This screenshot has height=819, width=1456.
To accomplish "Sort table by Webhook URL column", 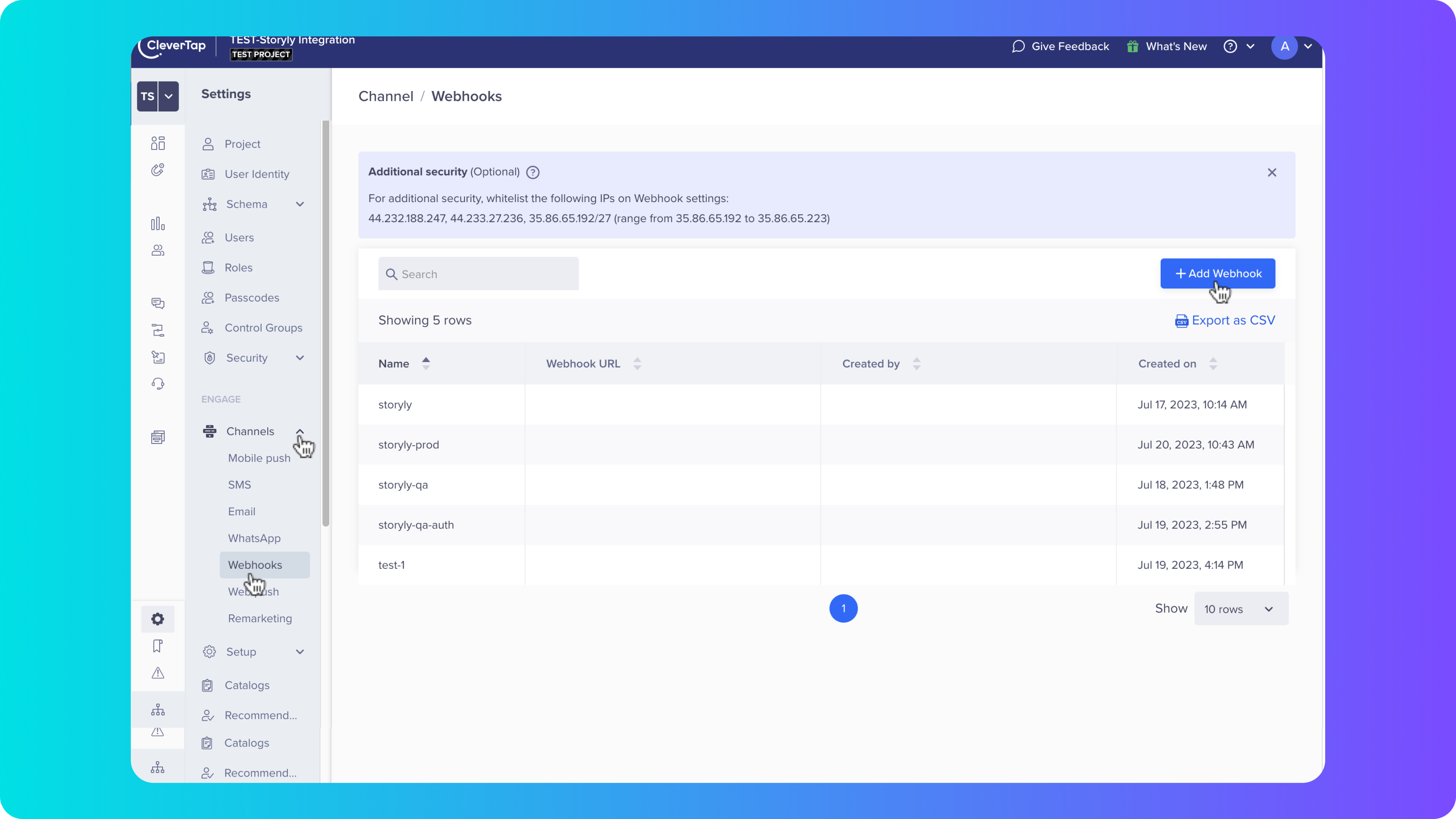I will point(637,364).
